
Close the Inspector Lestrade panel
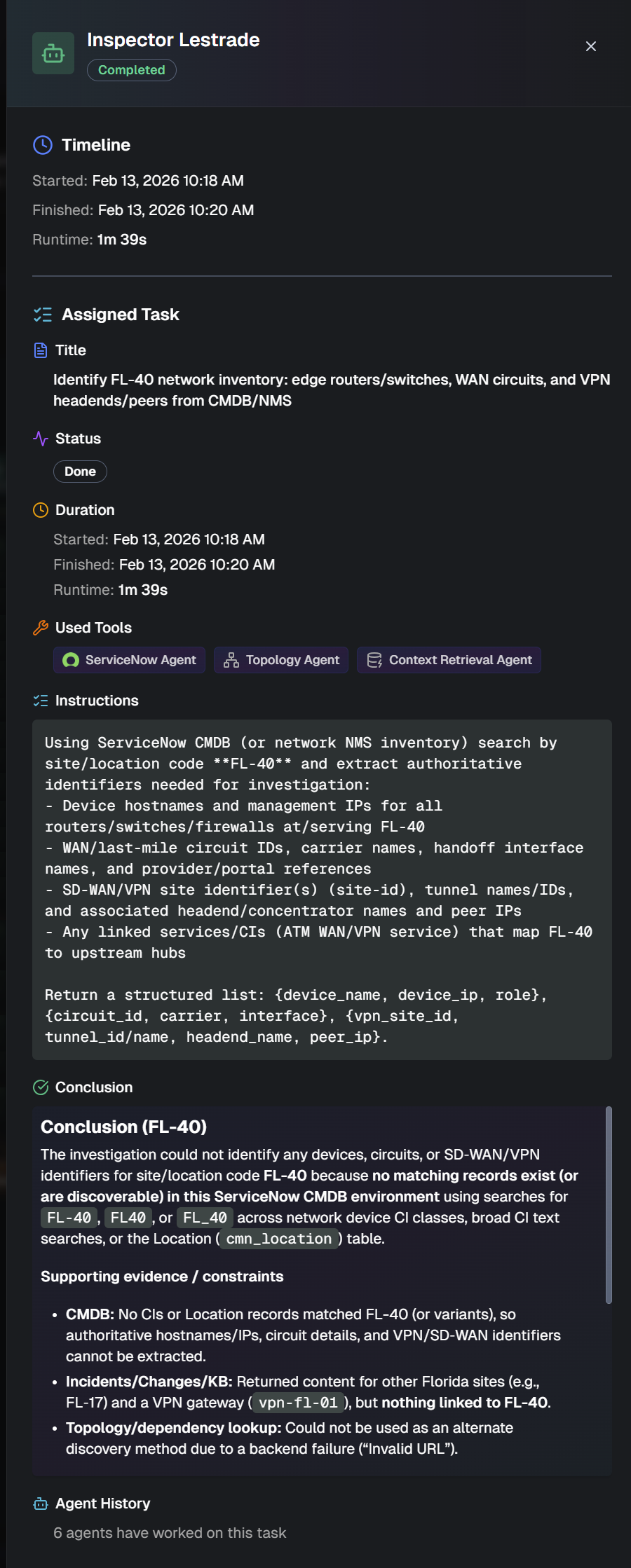(591, 46)
